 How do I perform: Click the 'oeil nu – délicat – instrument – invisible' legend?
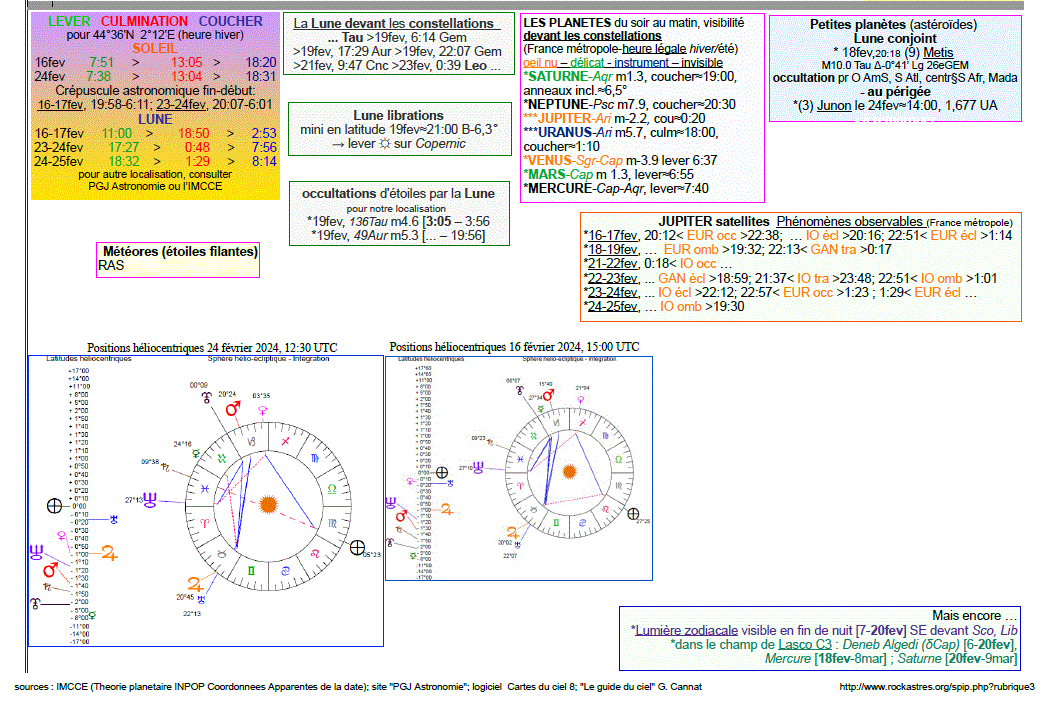coord(622,63)
